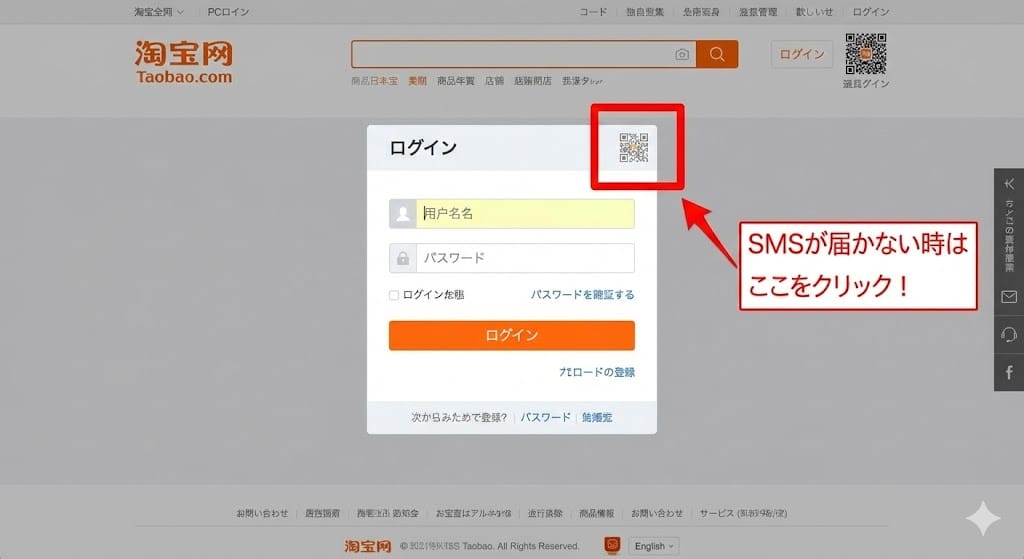The width and height of the screenshot is (1024, 559).
Task: Click the 会員ログイン label under header QR
Action: tap(865, 84)
